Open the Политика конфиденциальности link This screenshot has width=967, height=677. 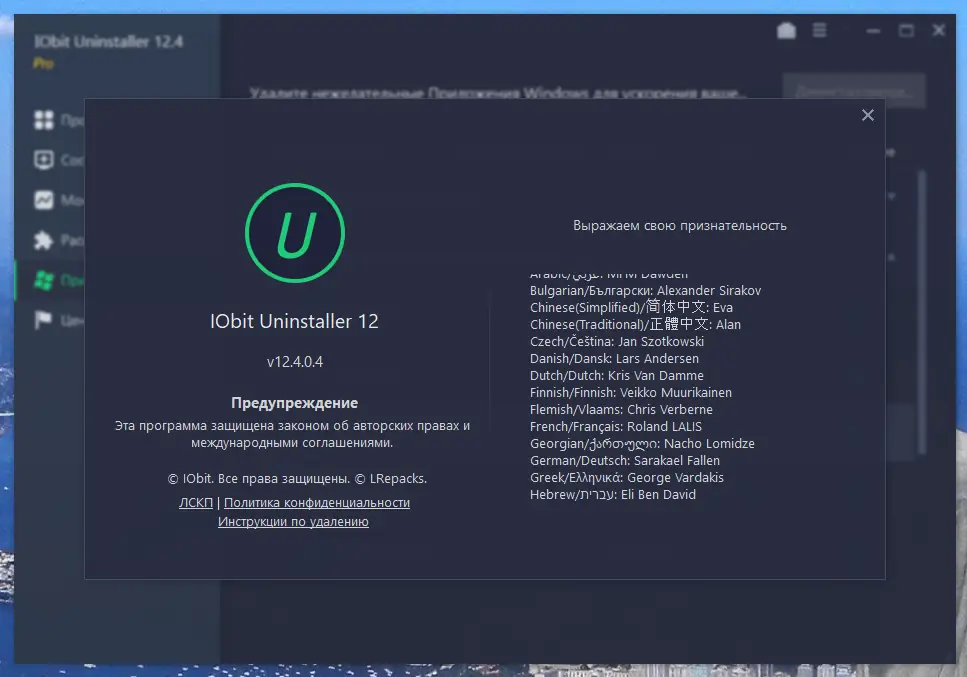[x=317, y=503]
